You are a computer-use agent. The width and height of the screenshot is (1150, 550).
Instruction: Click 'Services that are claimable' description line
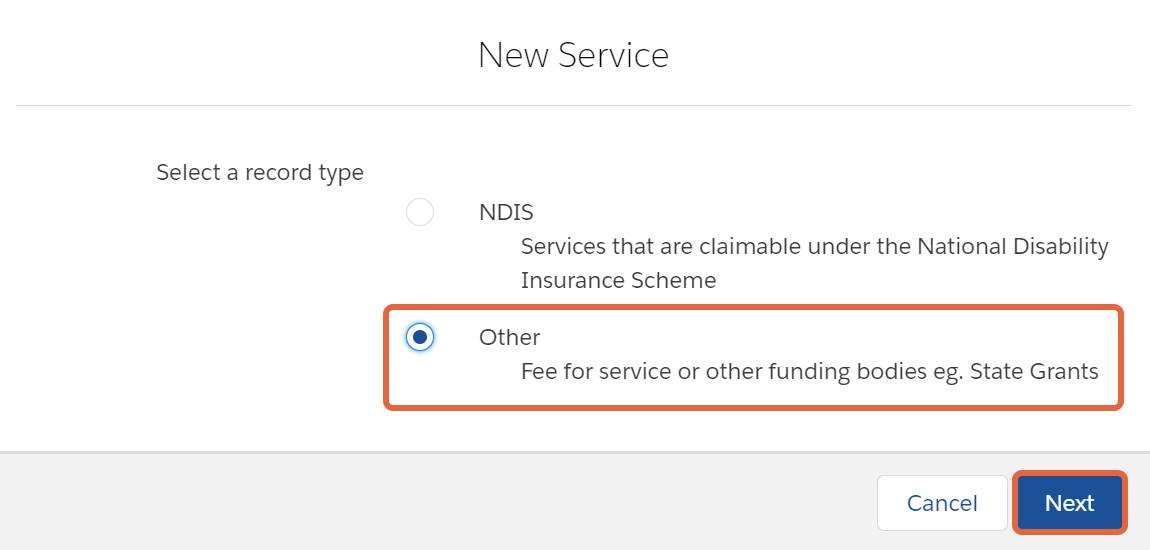click(815, 246)
